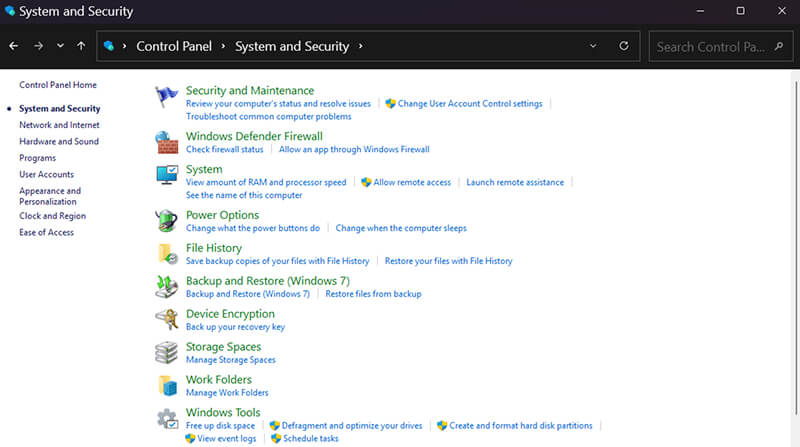Image resolution: width=800 pixels, height=447 pixels.
Task: Free up disk space
Action: pyautogui.click(x=220, y=426)
